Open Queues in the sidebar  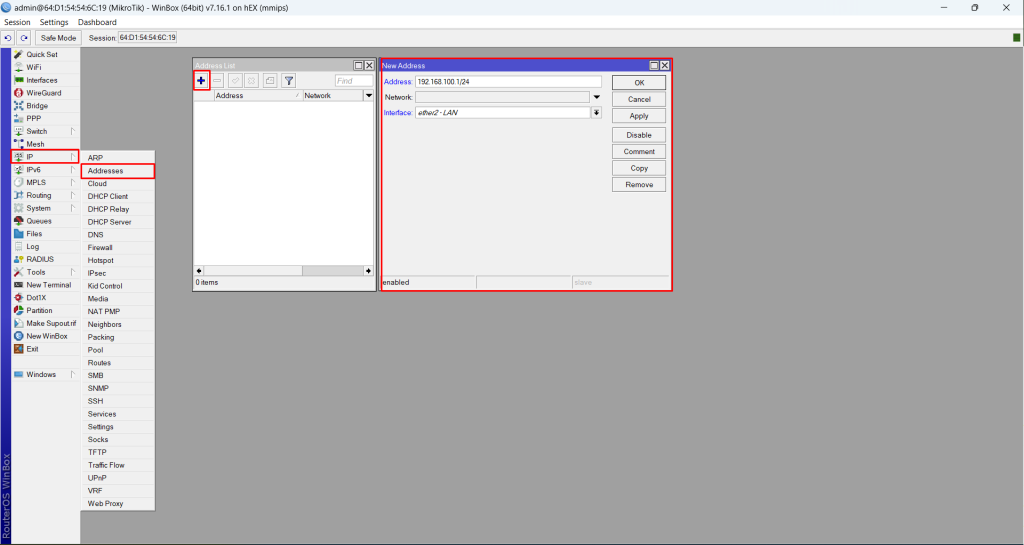coord(39,221)
